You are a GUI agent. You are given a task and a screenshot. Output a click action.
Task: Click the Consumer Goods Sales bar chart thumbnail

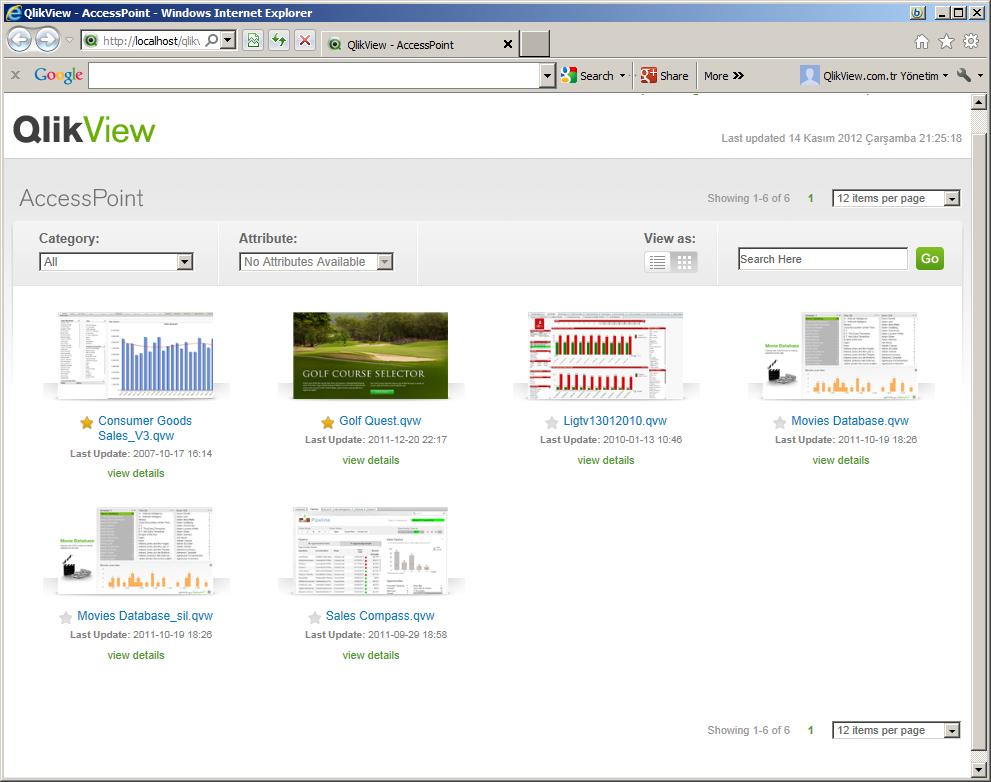136,355
